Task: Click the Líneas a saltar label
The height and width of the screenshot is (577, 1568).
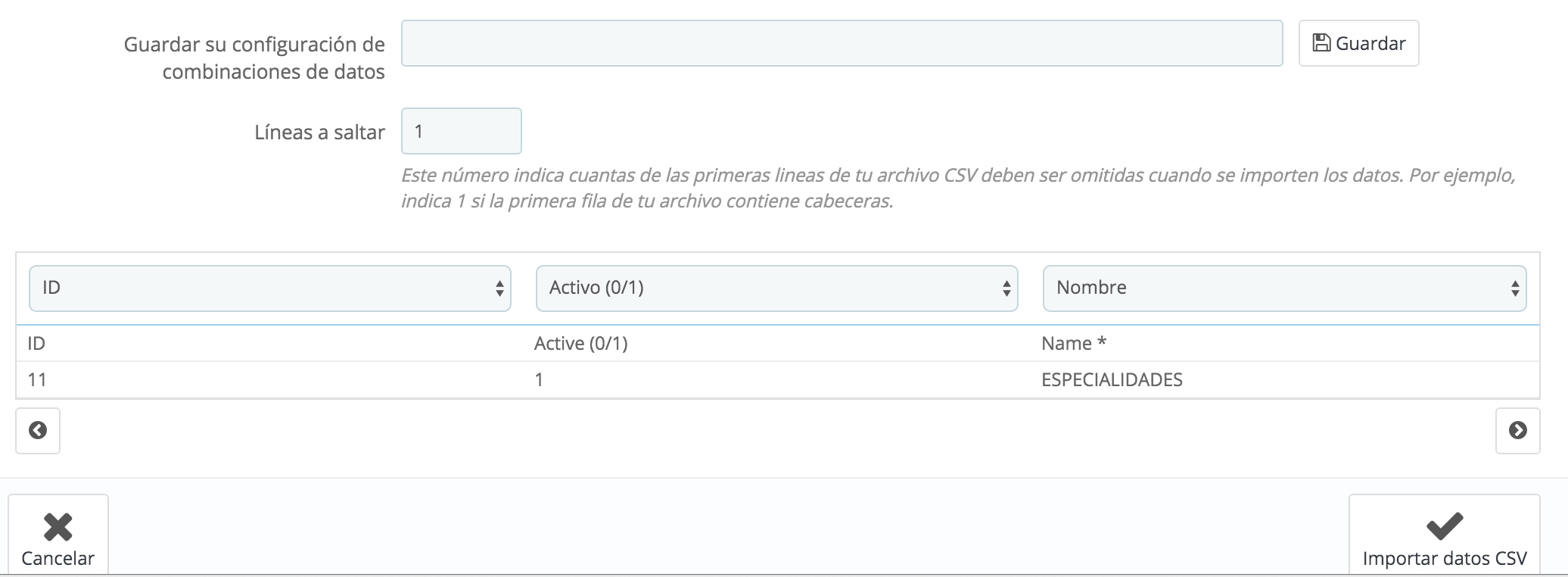Action: tap(319, 133)
